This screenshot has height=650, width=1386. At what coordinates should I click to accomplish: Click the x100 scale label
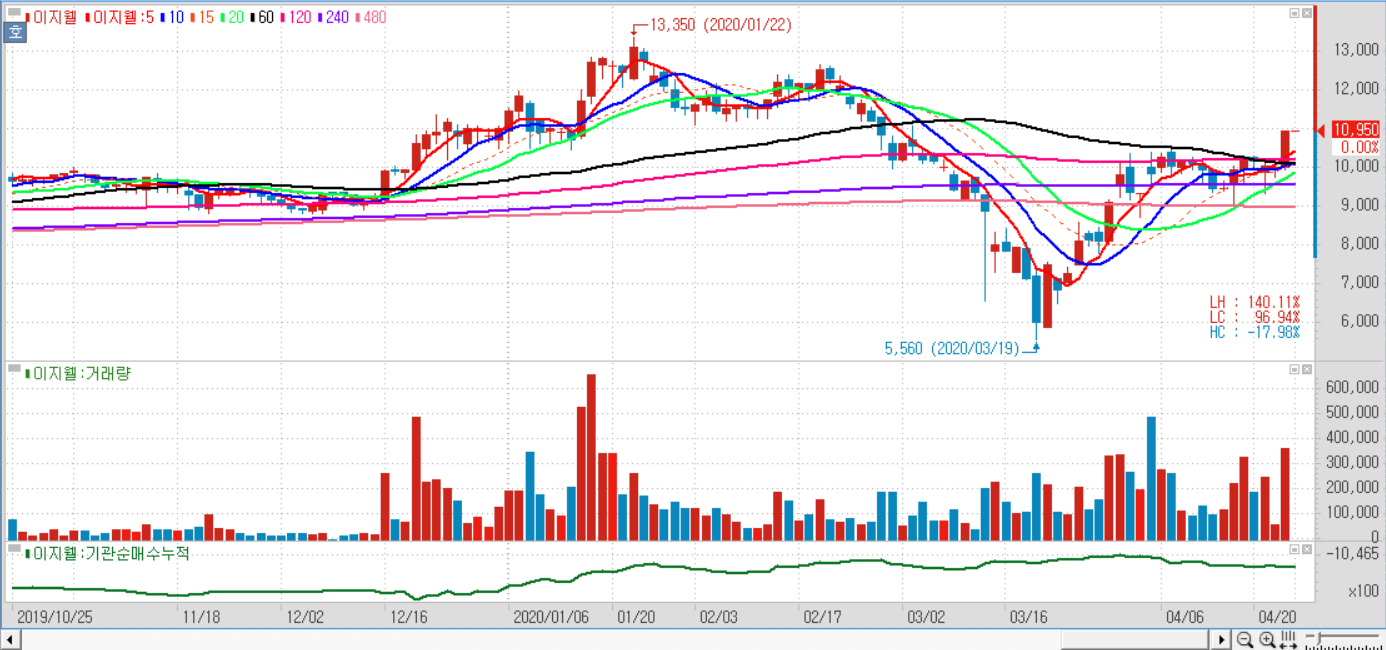click(1363, 592)
